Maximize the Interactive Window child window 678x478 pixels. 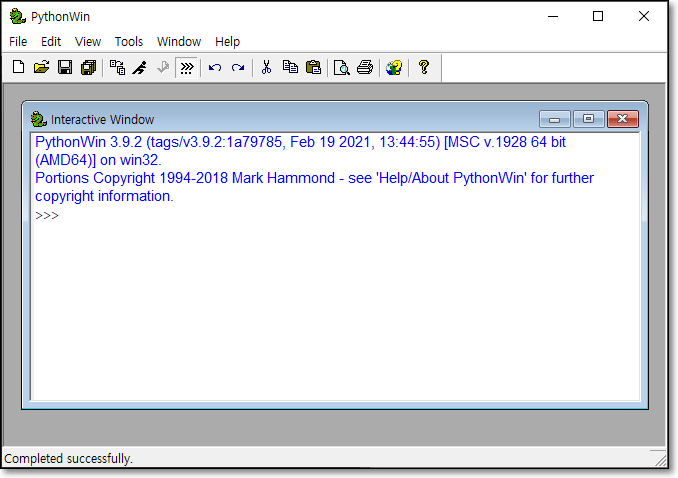click(x=588, y=119)
